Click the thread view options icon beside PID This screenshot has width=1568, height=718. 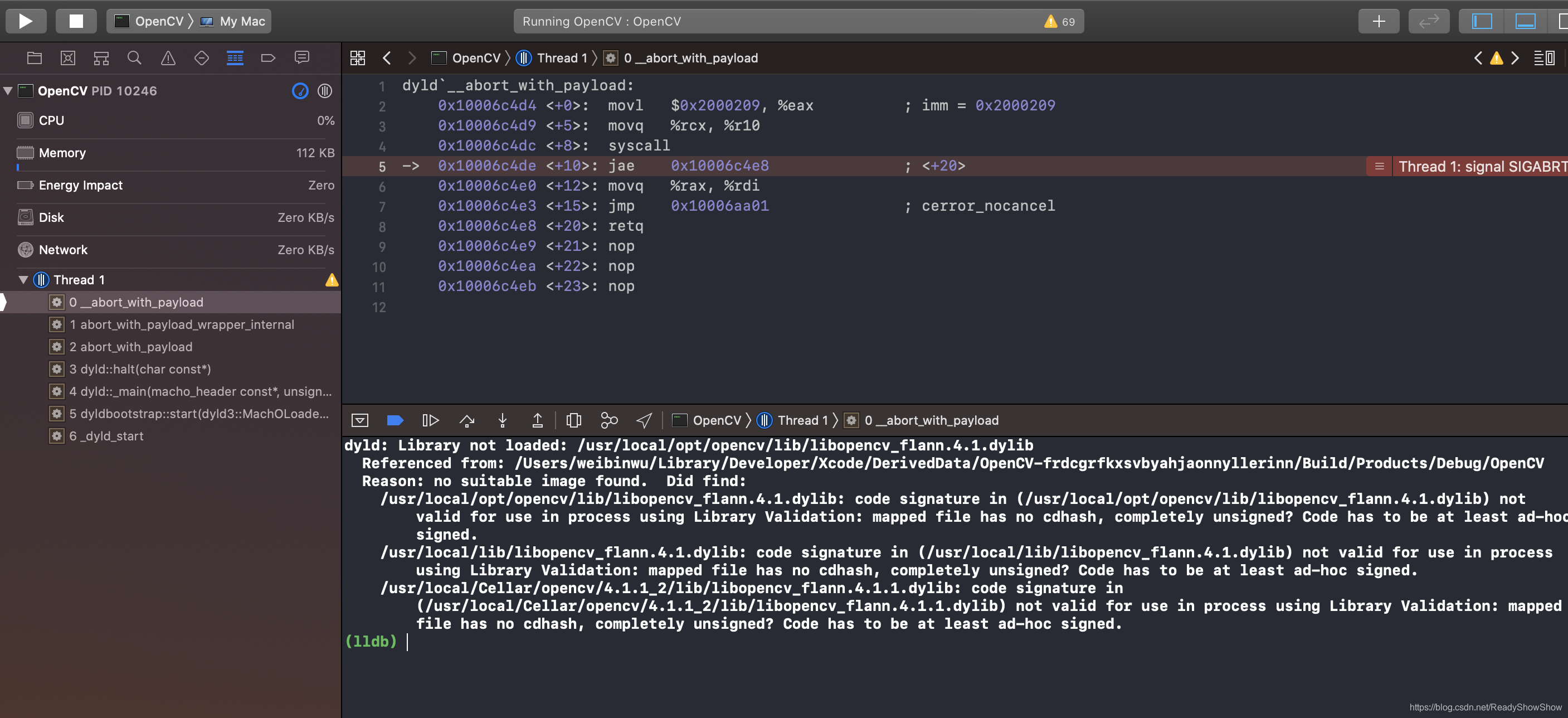(325, 91)
